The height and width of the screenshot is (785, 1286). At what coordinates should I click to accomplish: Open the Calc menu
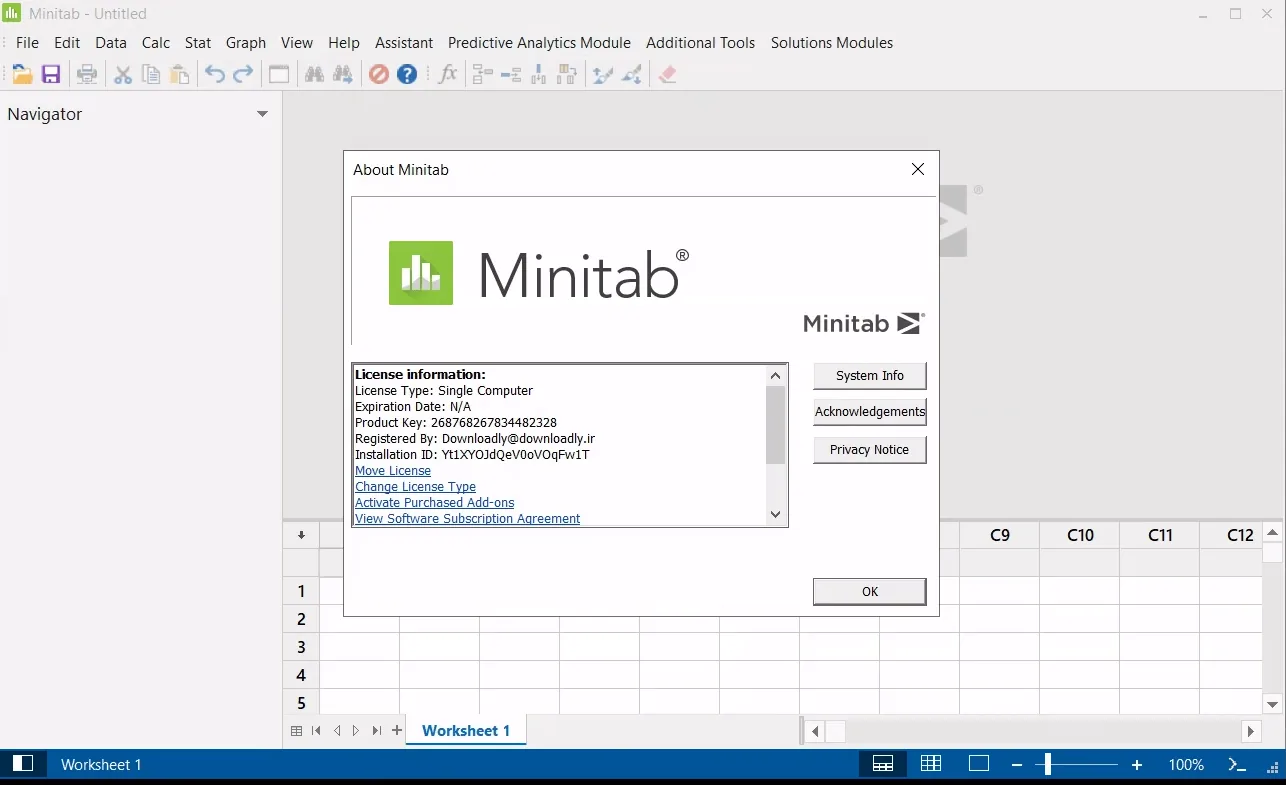click(x=156, y=43)
